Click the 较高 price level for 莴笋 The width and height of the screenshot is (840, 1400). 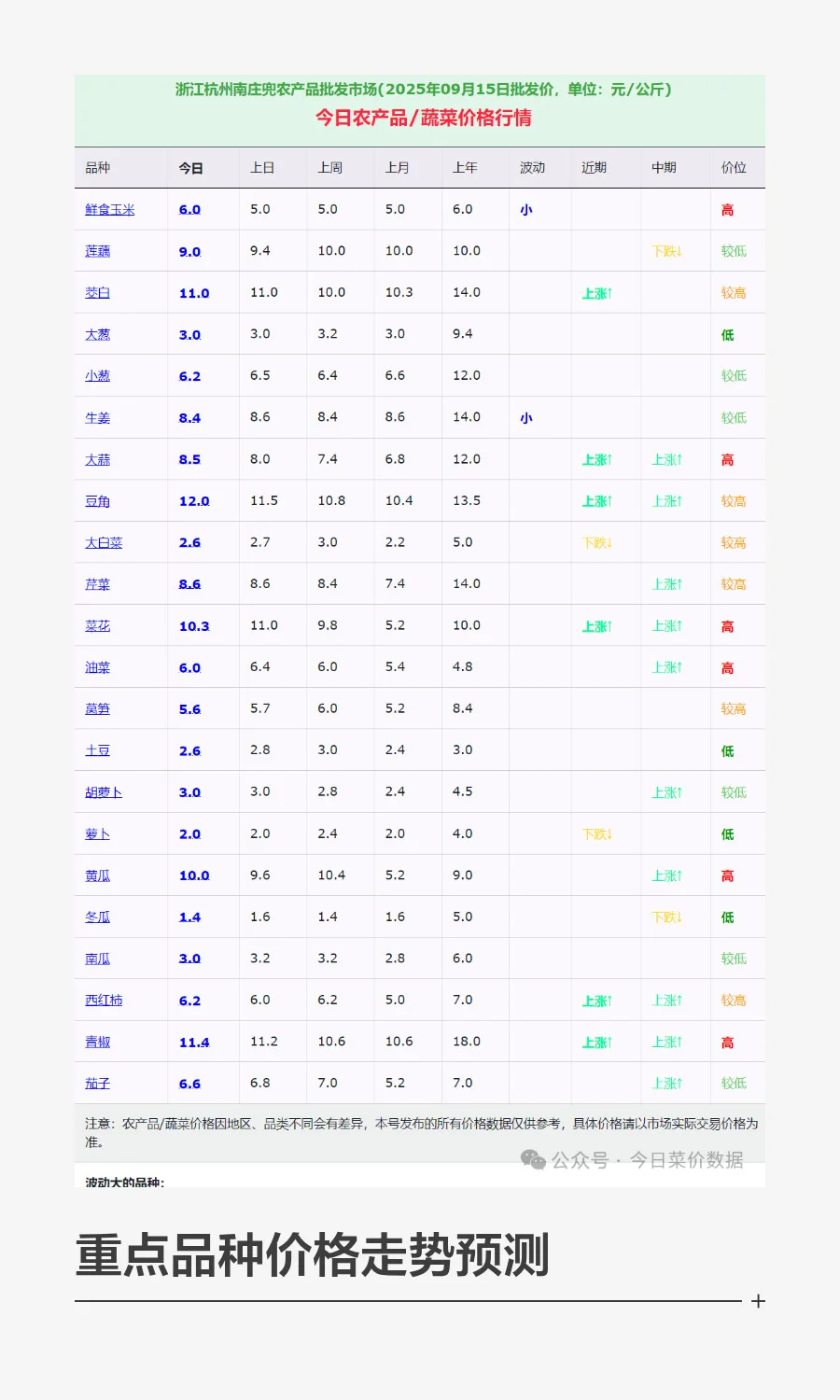tap(734, 709)
